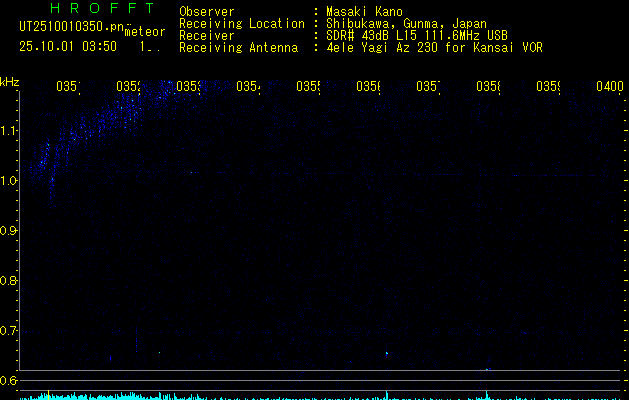Click the 0357 time axis label
This screenshot has width=629, height=400.
[x=428, y=86]
